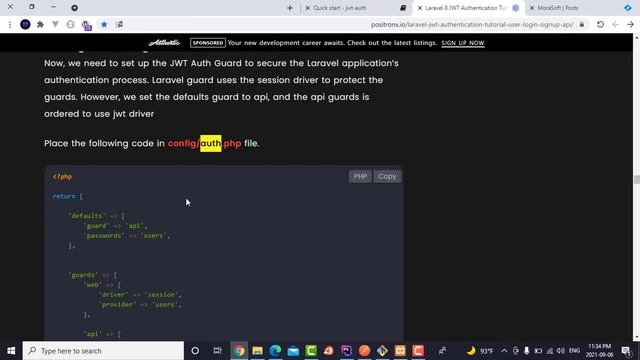Open a new tab with plus button

[x=290, y=8]
